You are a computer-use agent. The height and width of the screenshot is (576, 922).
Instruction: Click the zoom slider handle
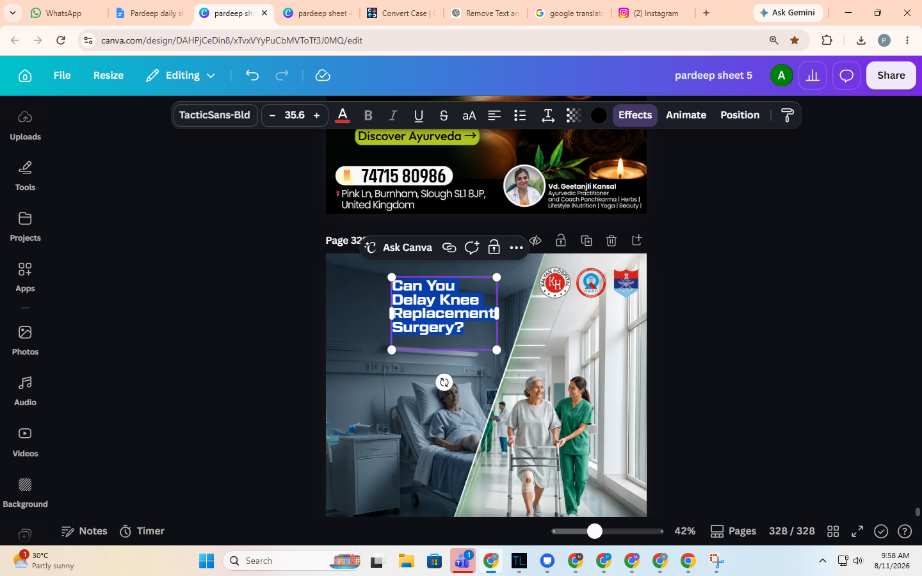coord(594,531)
